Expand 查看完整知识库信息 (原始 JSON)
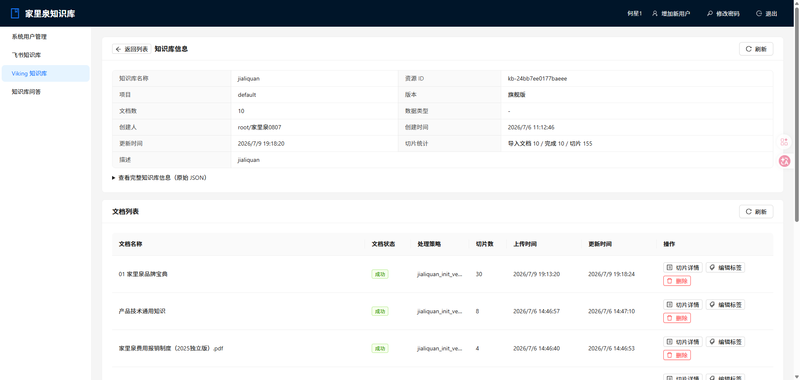The height and width of the screenshot is (380, 800). click(x=159, y=178)
